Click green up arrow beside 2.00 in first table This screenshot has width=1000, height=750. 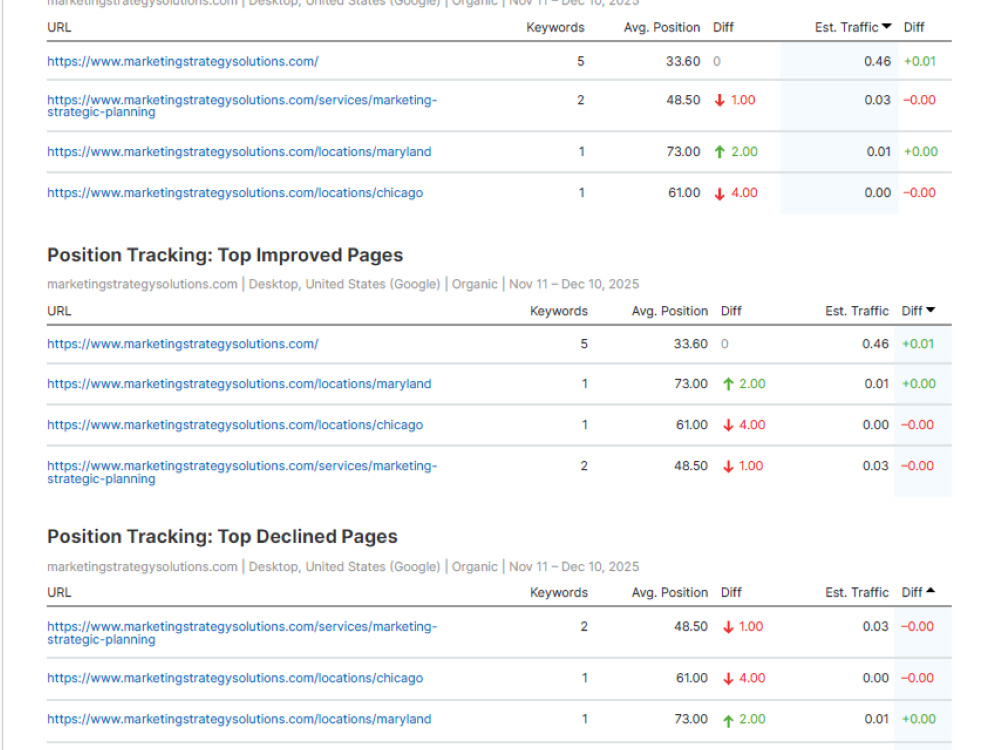[x=719, y=152]
